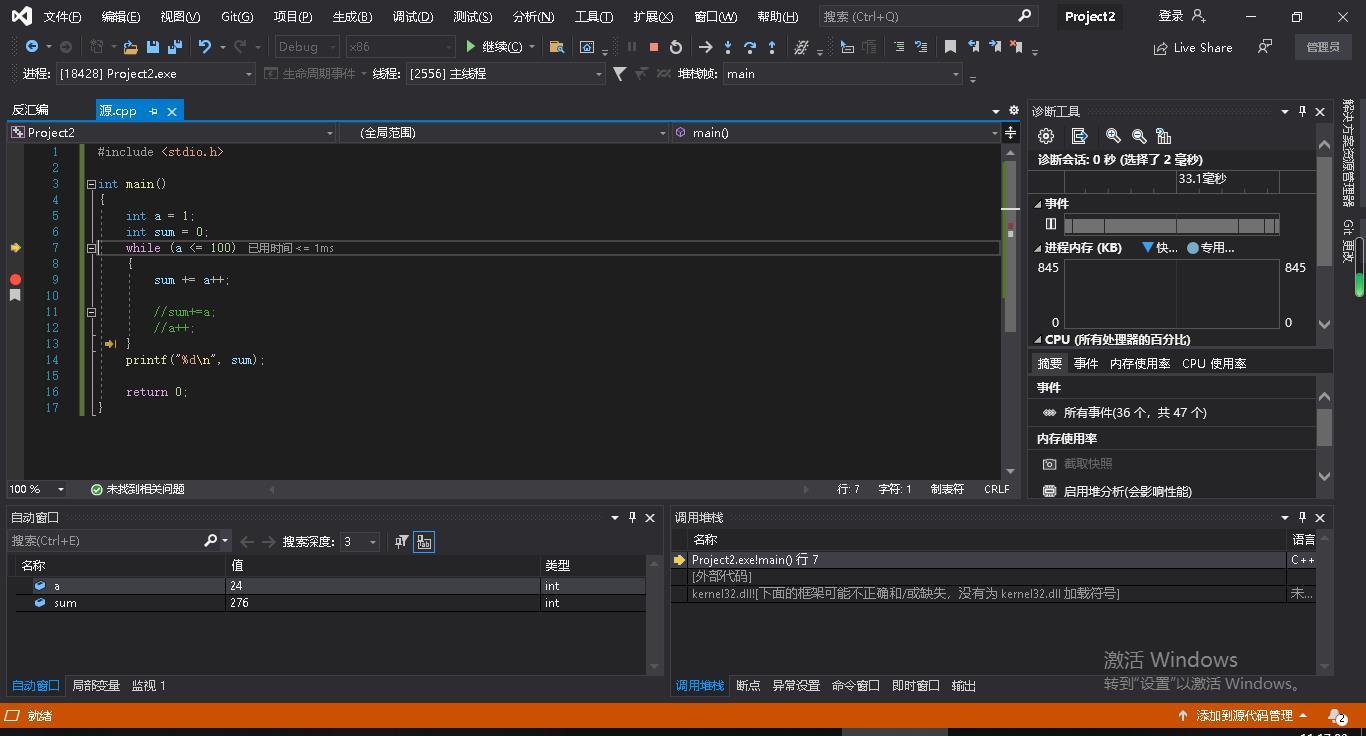Open the Project2 scope dropdown in editor
1366x736 pixels.
click(x=172, y=133)
